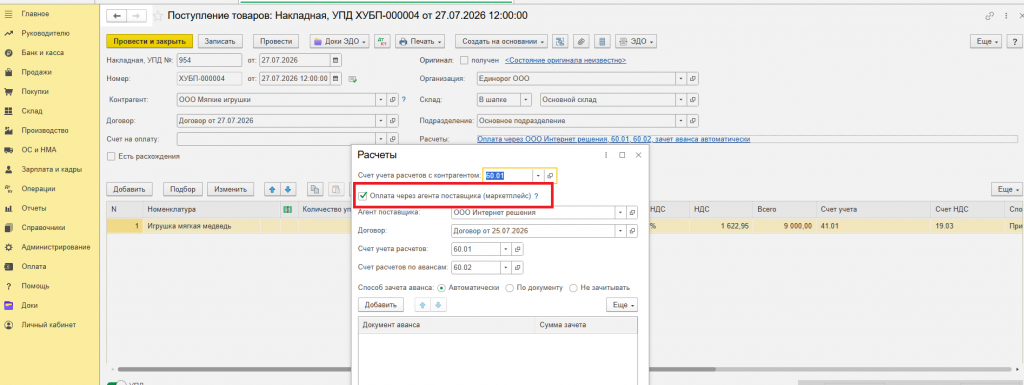Open the Единорог ООО organization card icon
1024x385 pixels.
(693, 79)
